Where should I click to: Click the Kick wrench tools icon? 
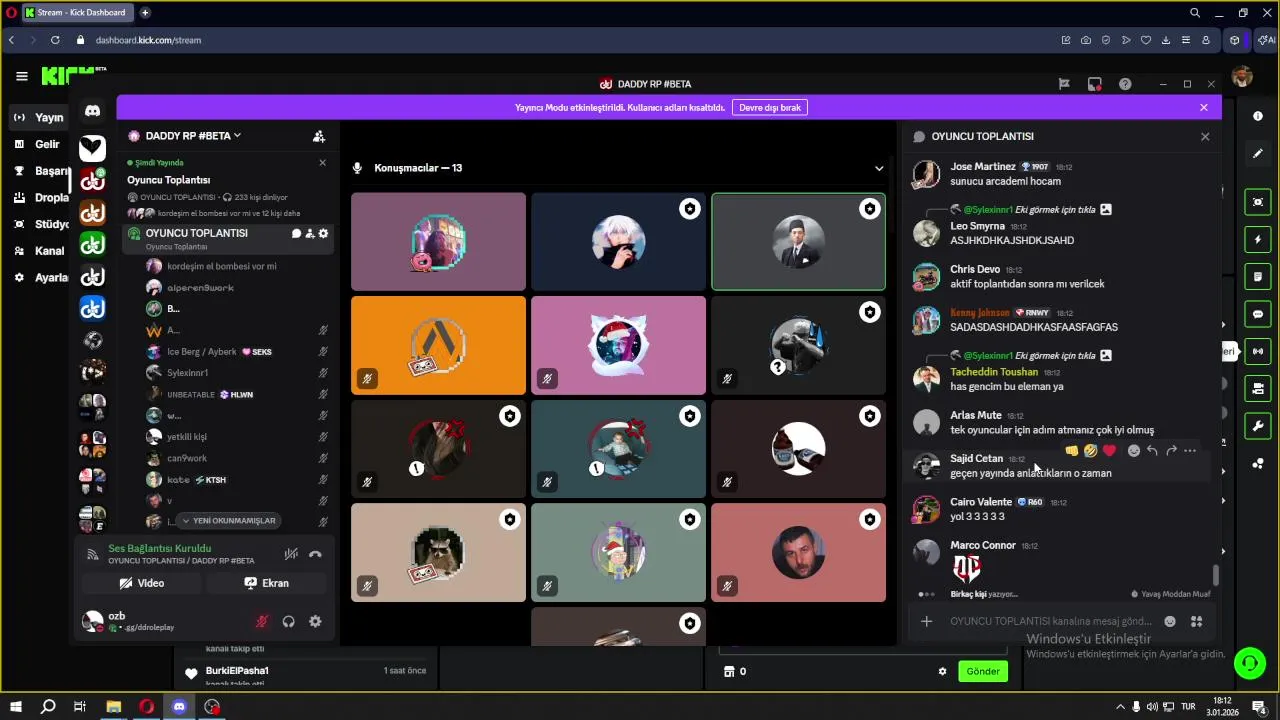[x=1258, y=426]
